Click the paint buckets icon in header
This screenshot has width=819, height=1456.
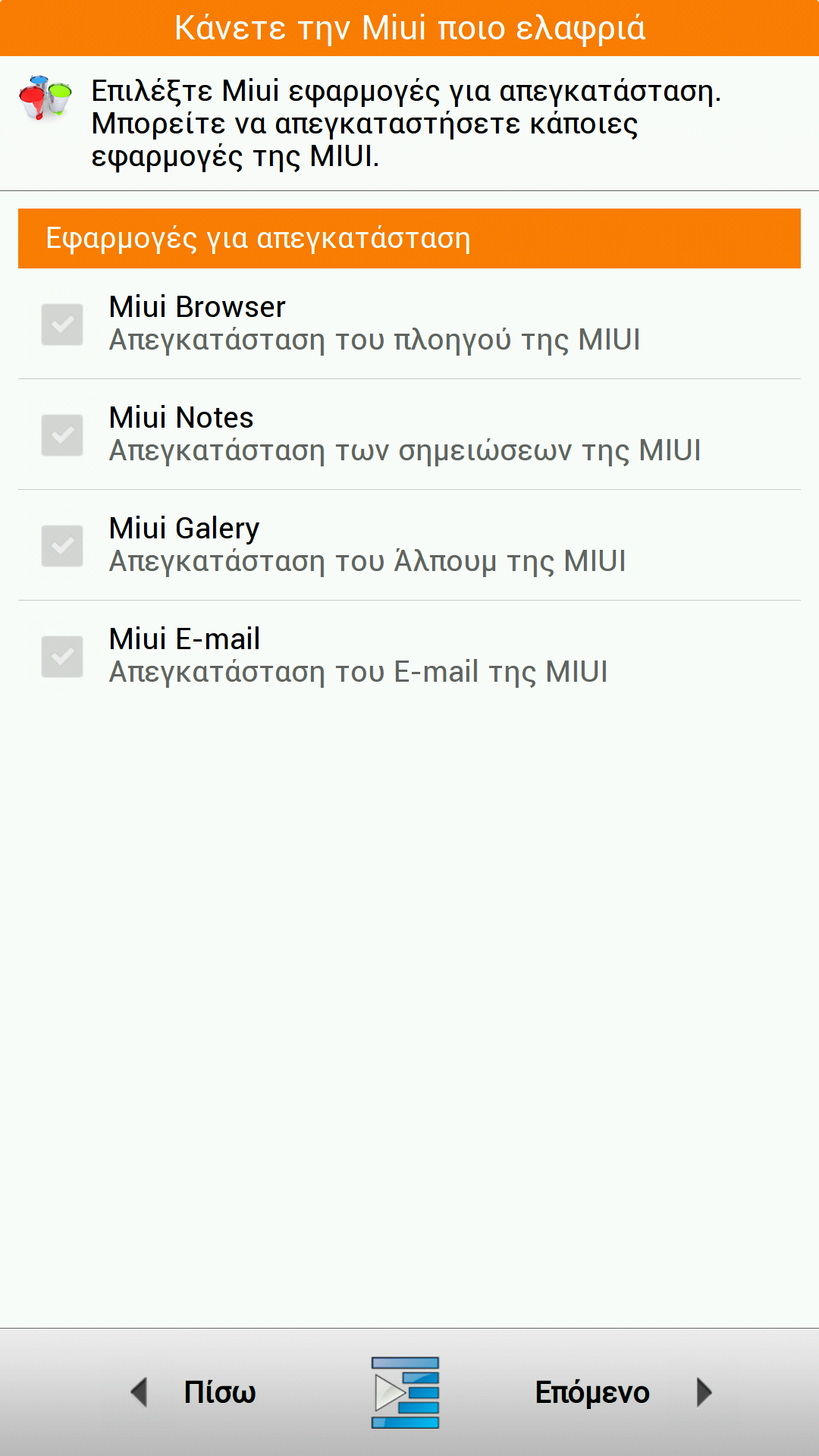click(45, 97)
